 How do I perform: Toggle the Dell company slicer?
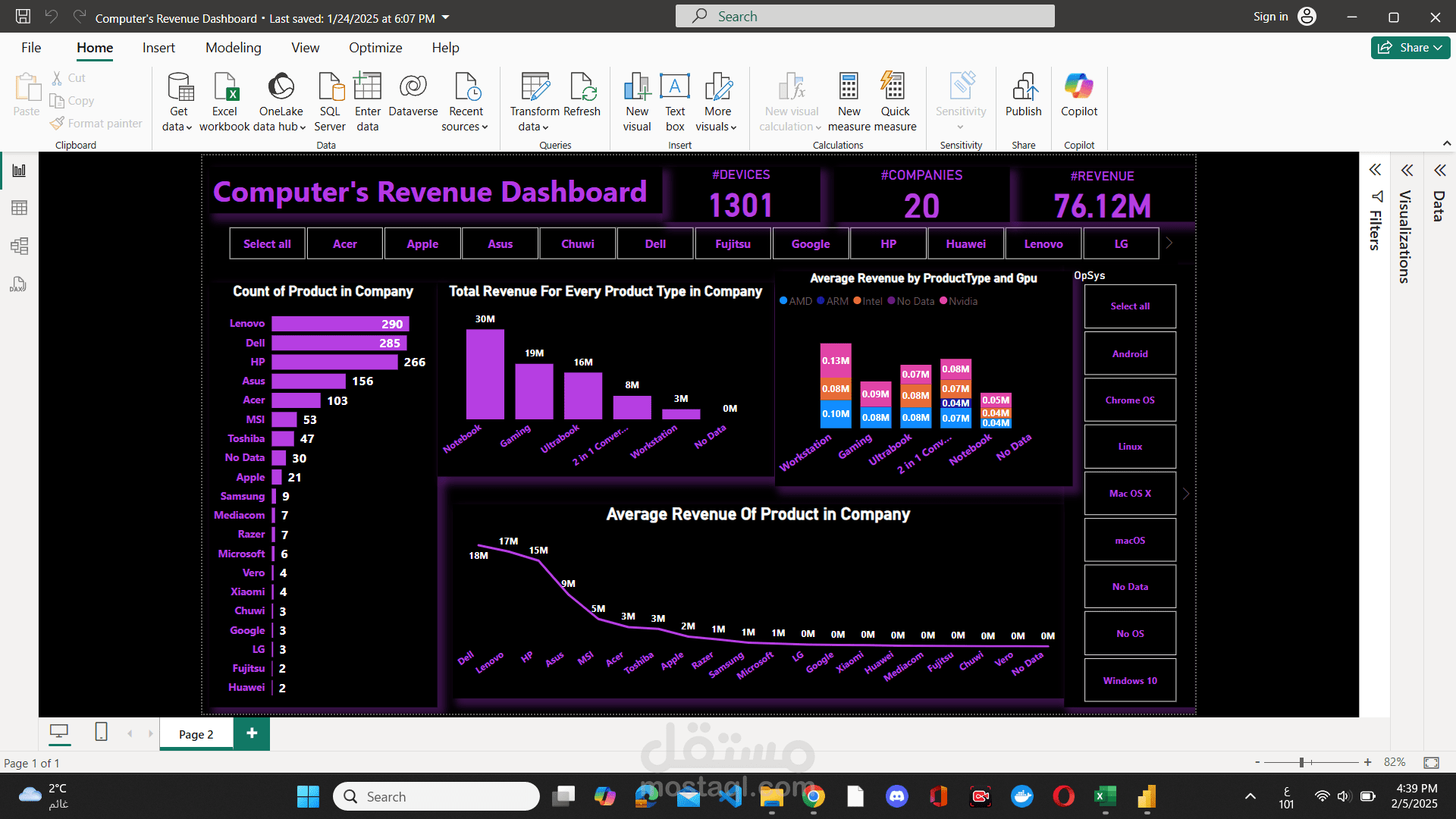coord(655,243)
